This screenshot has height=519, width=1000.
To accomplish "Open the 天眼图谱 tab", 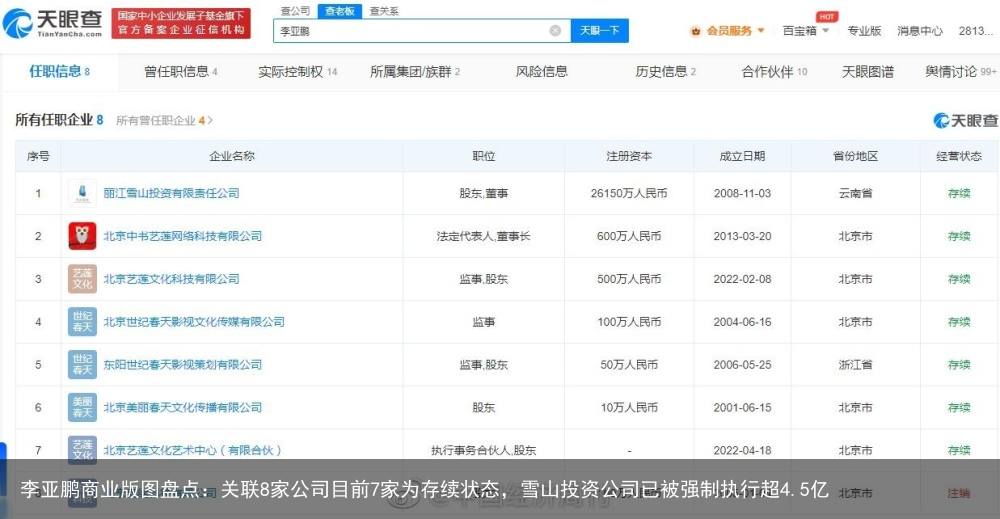I will click(867, 71).
